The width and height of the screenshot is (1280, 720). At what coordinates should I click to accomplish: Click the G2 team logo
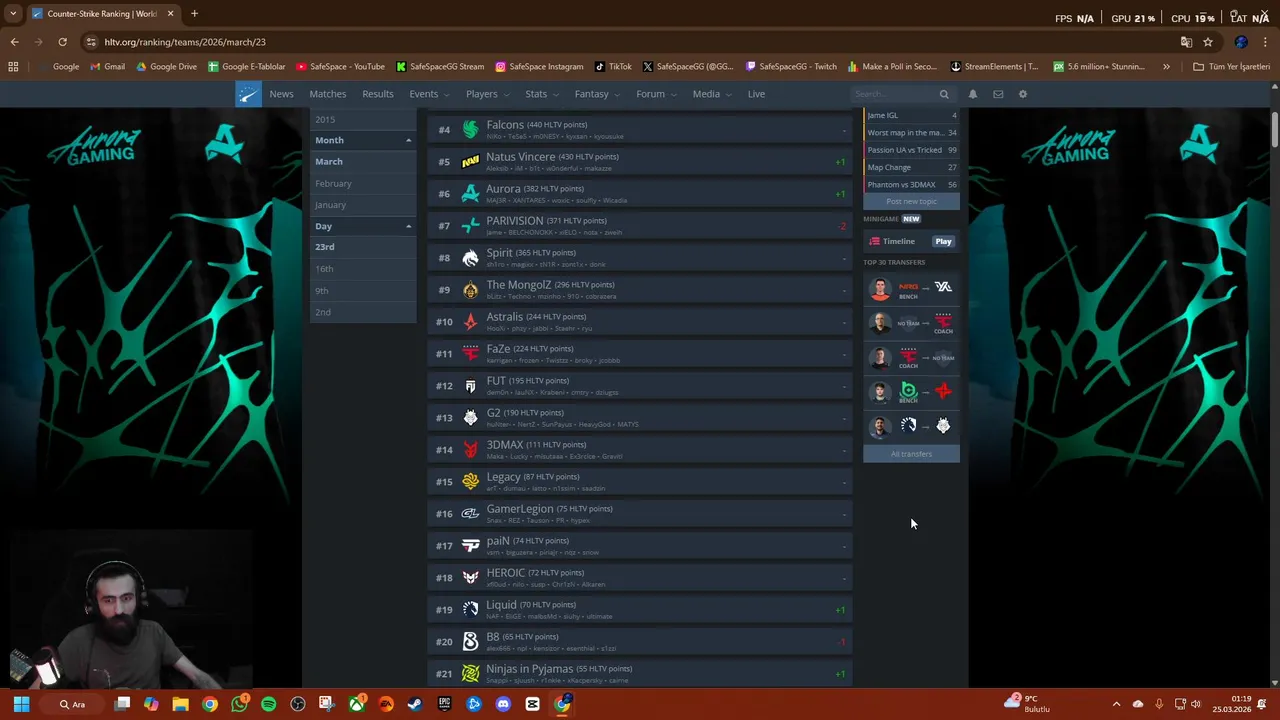pos(471,418)
